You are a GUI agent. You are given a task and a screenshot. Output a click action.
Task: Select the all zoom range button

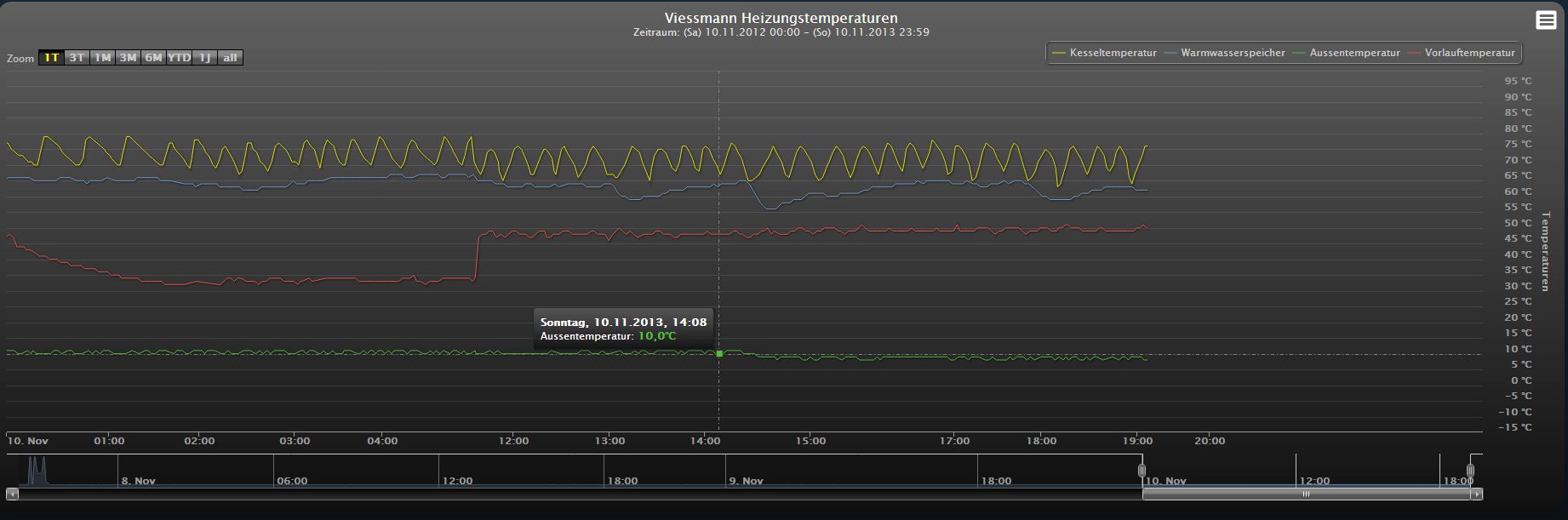(x=231, y=57)
